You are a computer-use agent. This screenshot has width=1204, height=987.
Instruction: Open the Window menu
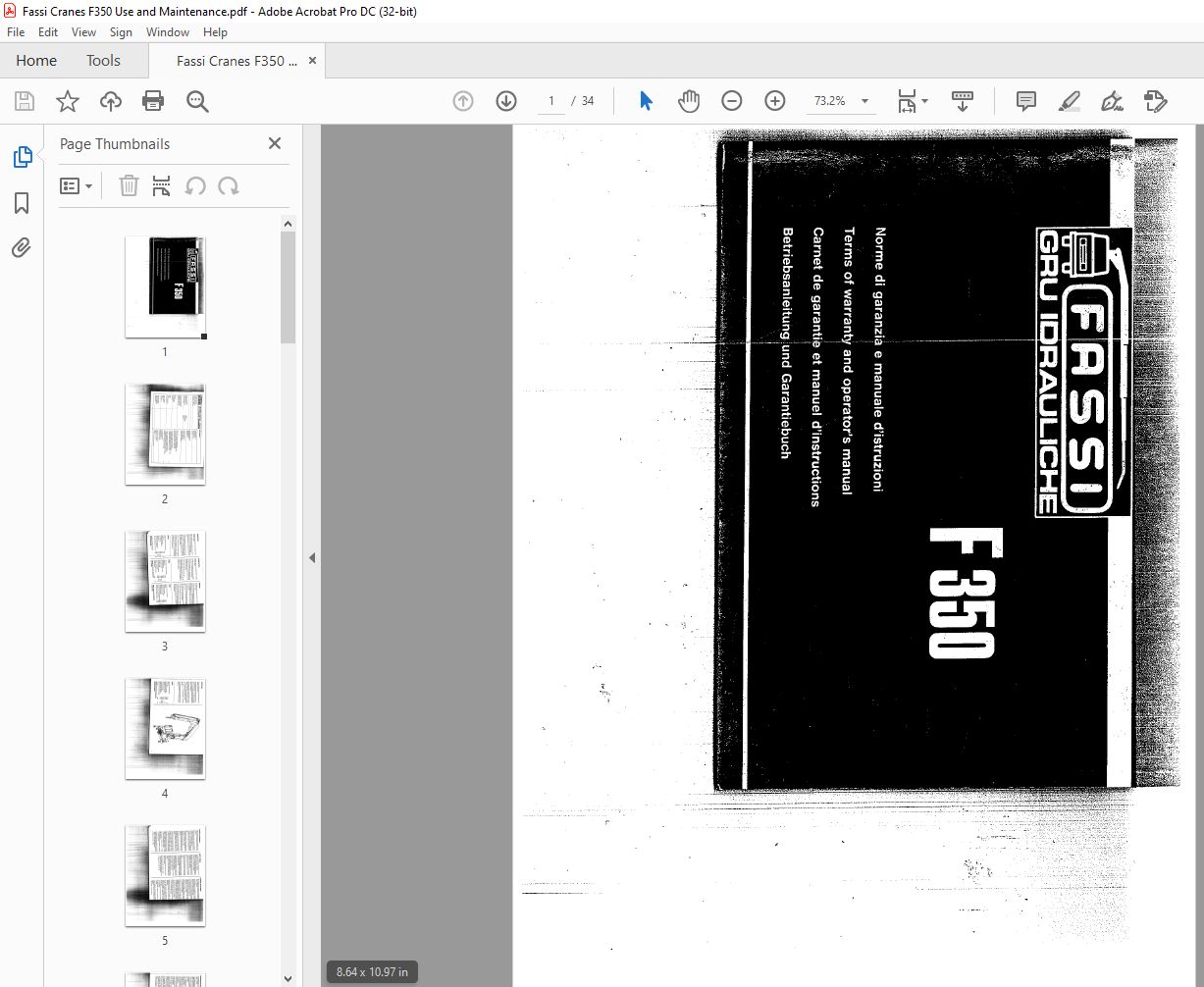[x=168, y=32]
